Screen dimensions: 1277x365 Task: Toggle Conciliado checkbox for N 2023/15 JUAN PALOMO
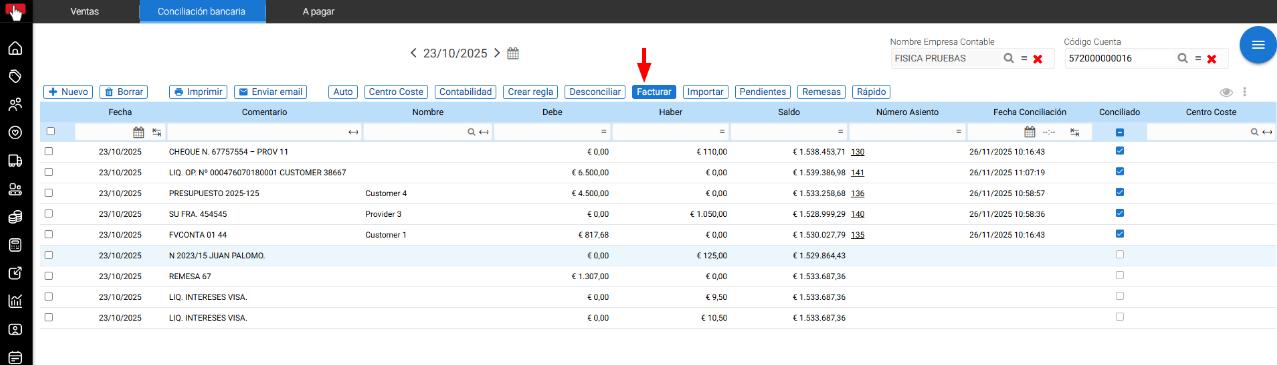pos(1120,255)
